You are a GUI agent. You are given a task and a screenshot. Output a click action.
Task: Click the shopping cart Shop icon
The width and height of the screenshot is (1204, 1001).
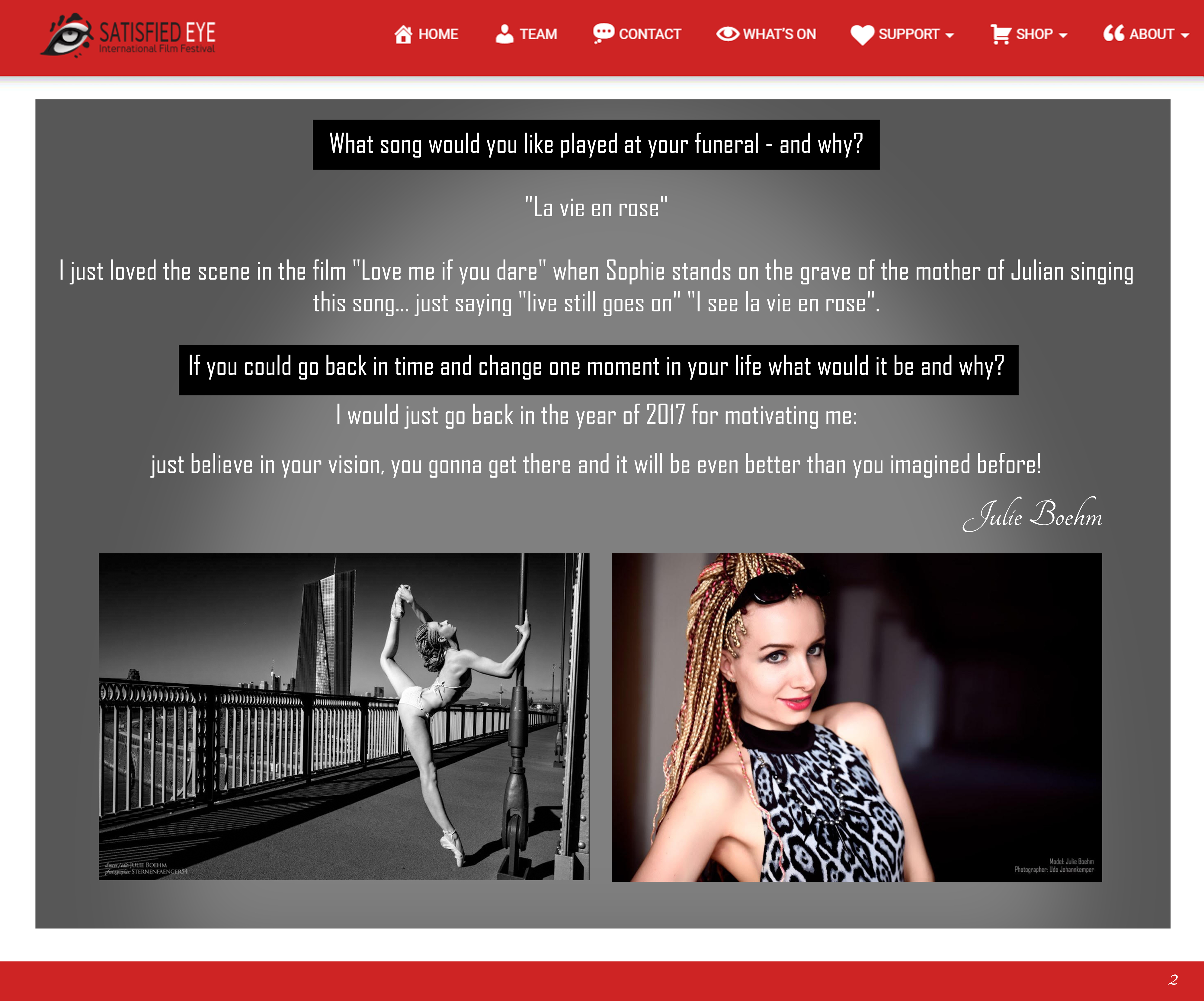[x=1001, y=34]
